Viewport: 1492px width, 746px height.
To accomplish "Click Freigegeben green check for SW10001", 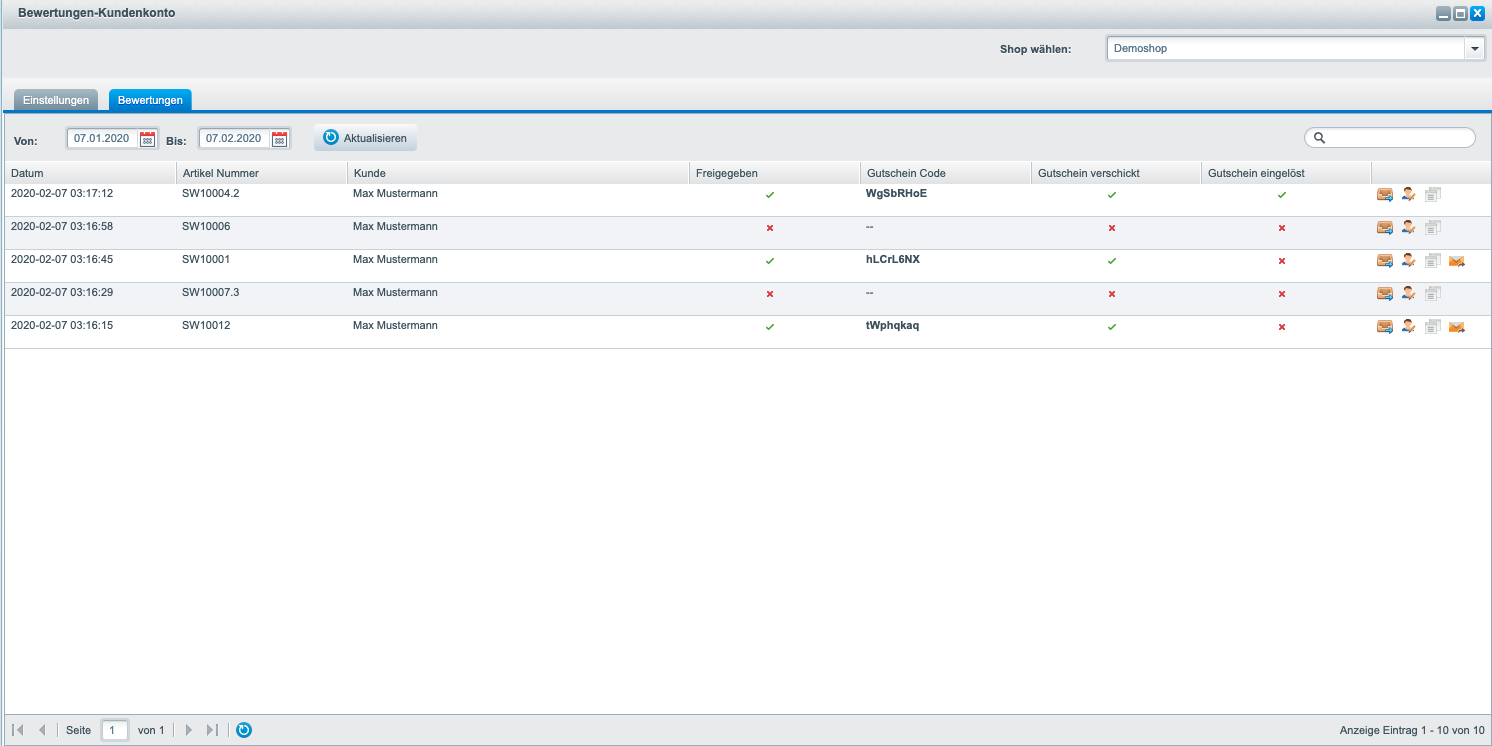I will pyautogui.click(x=770, y=261).
